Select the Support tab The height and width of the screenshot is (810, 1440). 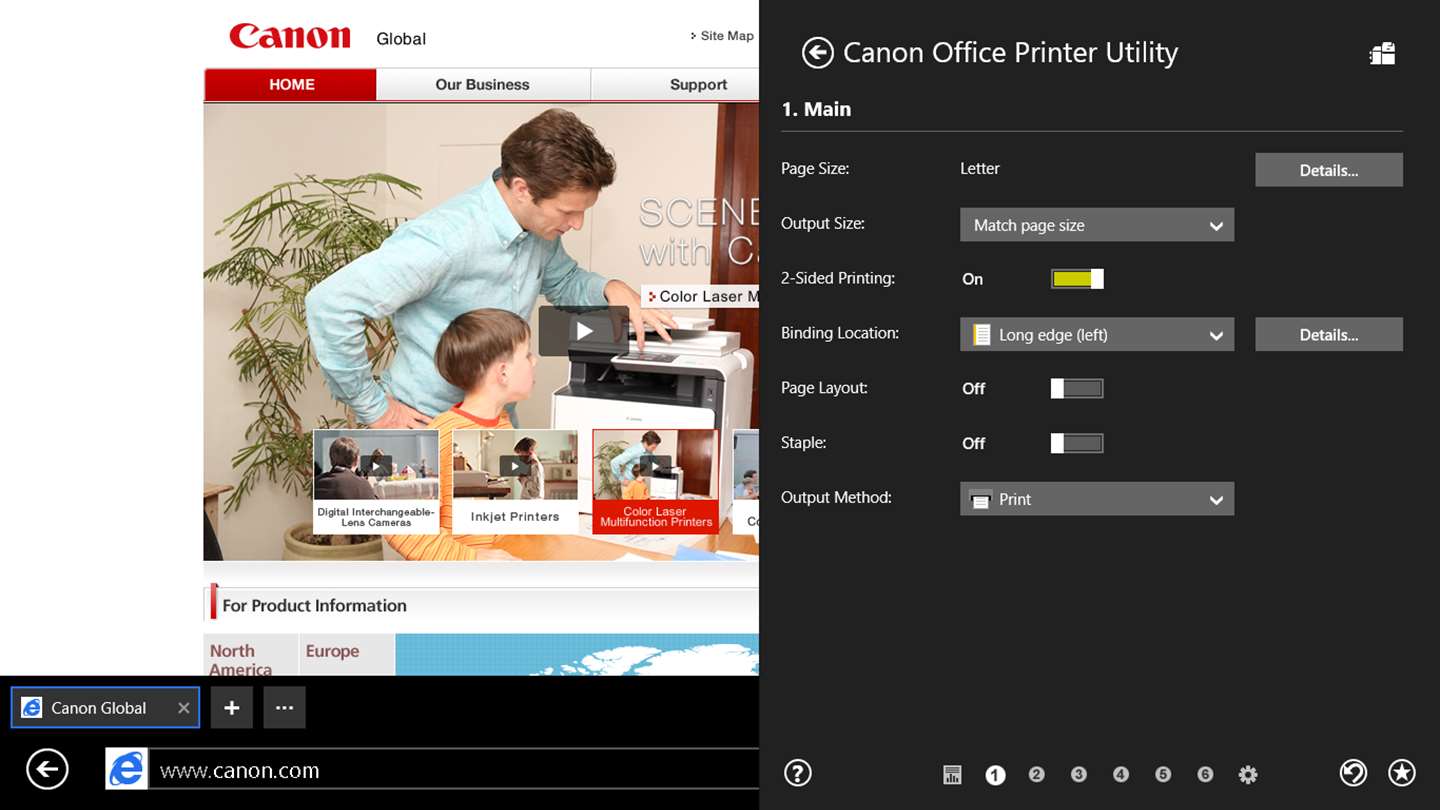tap(675, 85)
